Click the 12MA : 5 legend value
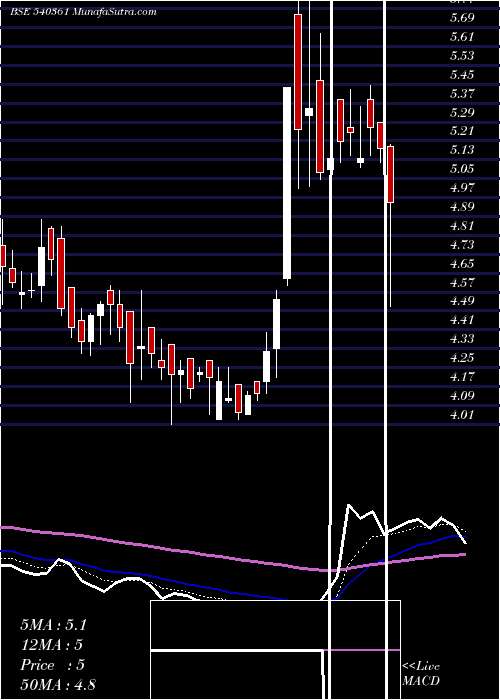Screen dimensions: 500x700 [x=51, y=645]
